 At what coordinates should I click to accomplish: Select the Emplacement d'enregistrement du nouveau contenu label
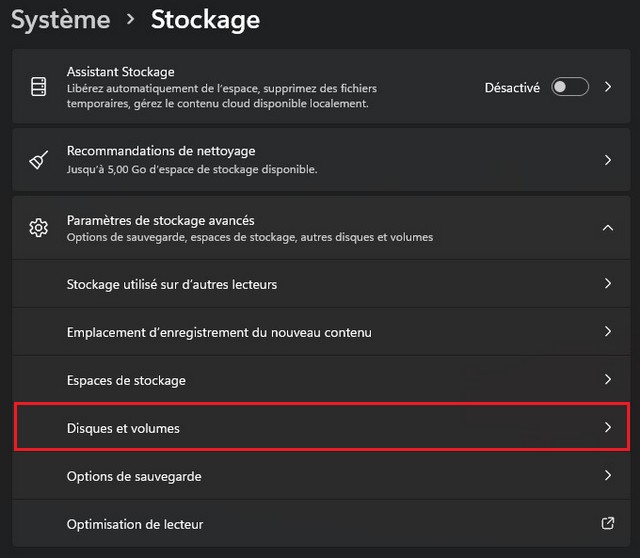[218, 332]
